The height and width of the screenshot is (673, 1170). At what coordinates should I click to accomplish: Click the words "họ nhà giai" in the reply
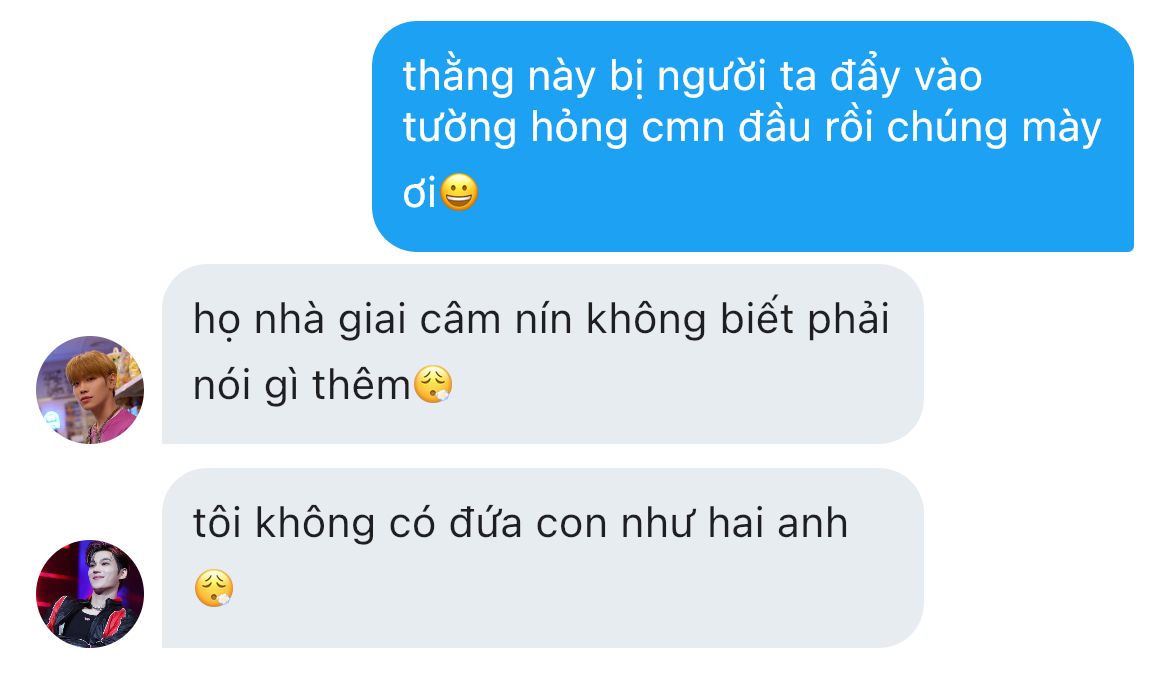[300, 321]
